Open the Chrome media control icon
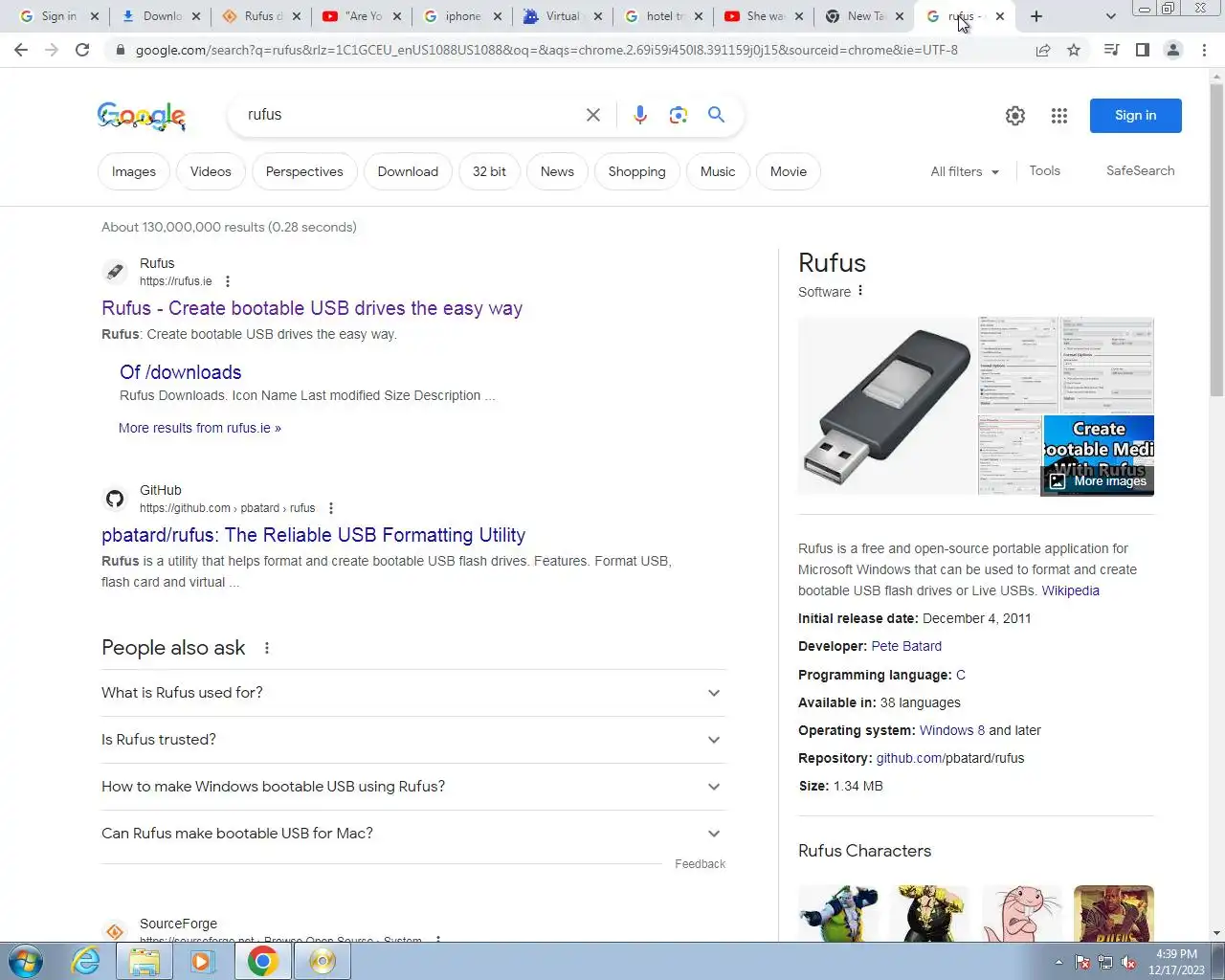This screenshot has width=1225, height=980. (x=1111, y=50)
